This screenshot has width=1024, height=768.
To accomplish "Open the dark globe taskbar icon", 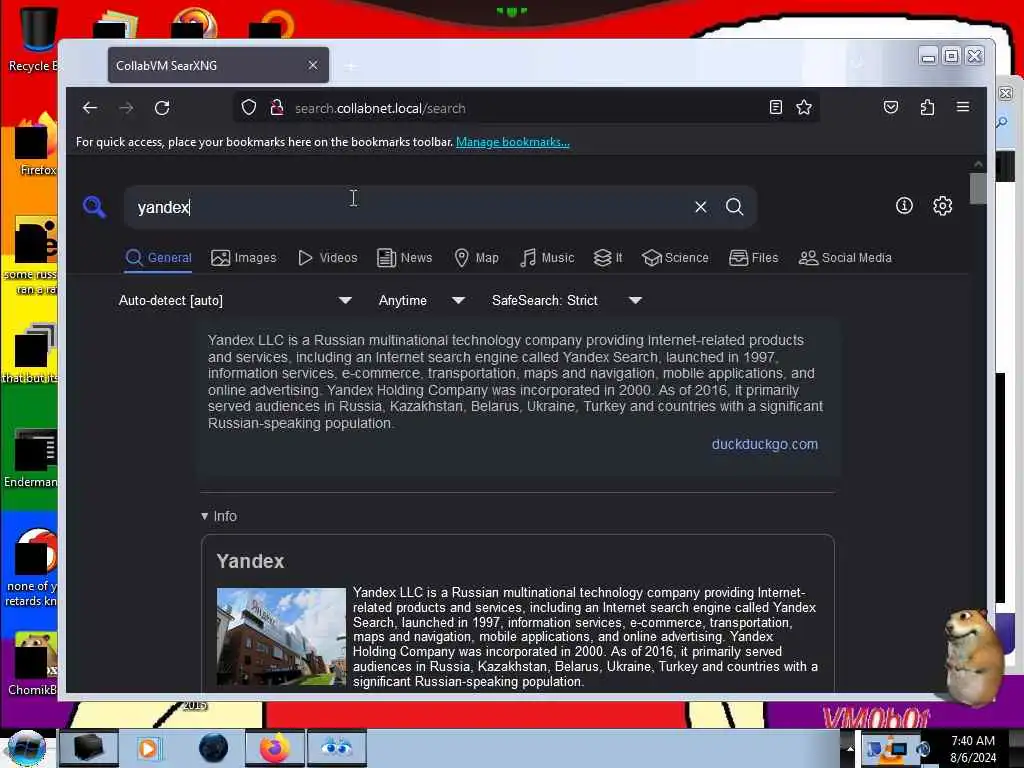I will point(213,748).
